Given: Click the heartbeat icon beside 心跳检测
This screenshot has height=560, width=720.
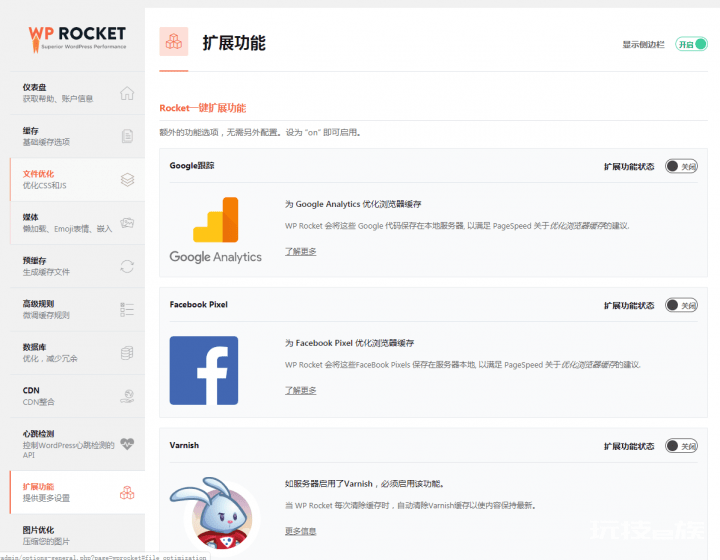Looking at the screenshot, I should (x=127, y=443).
